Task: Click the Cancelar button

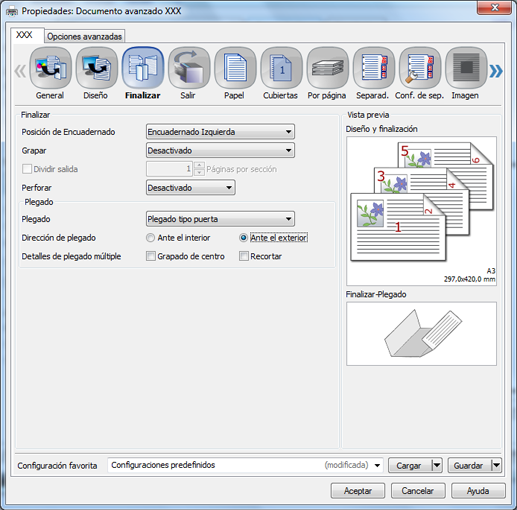Action: click(418, 491)
